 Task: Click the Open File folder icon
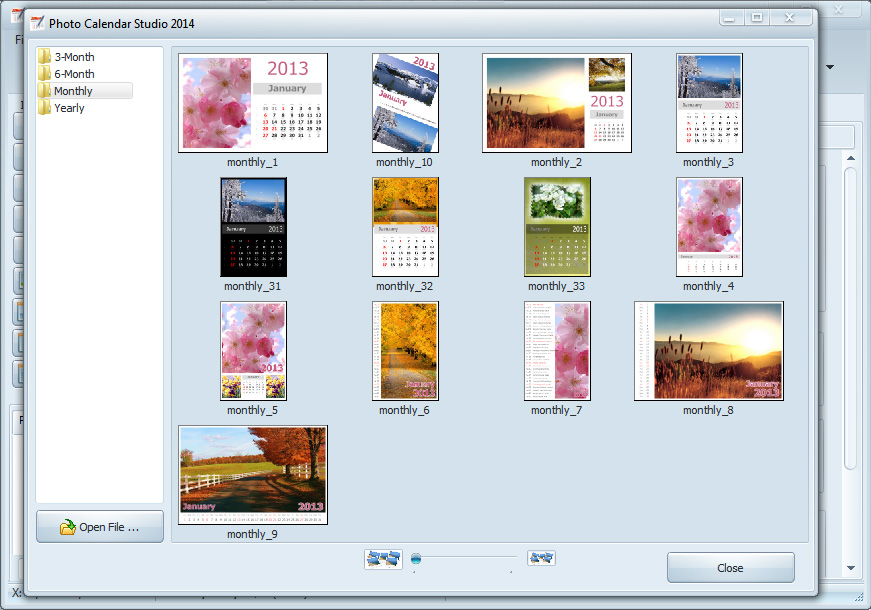coord(69,527)
